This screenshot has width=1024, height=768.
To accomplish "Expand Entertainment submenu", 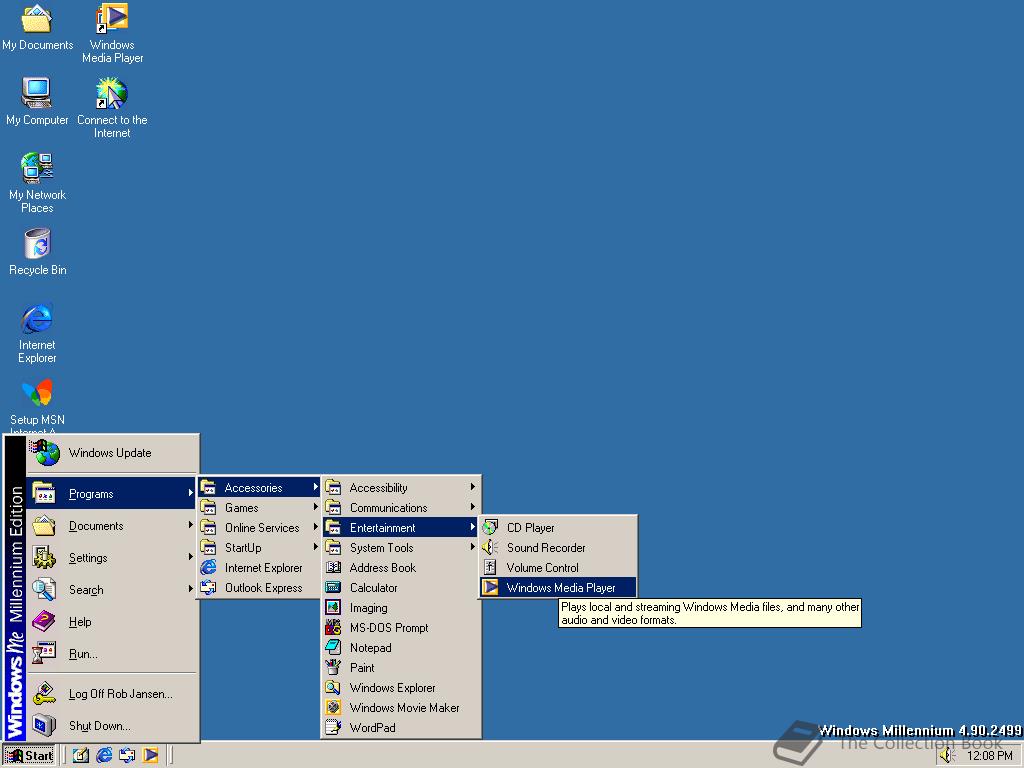I will tap(401, 528).
